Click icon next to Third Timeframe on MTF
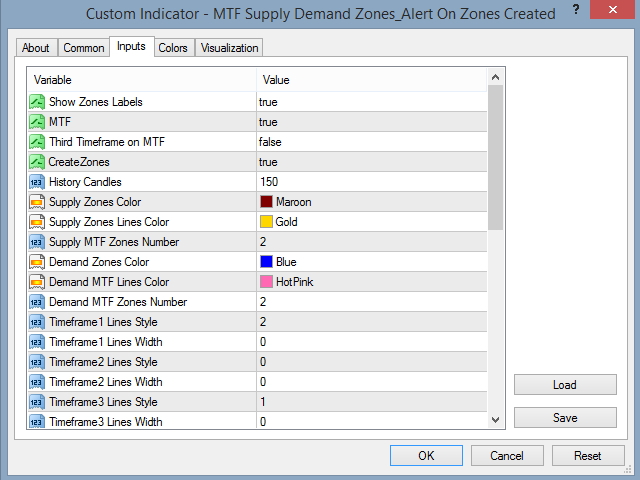The image size is (640, 480). 37,142
